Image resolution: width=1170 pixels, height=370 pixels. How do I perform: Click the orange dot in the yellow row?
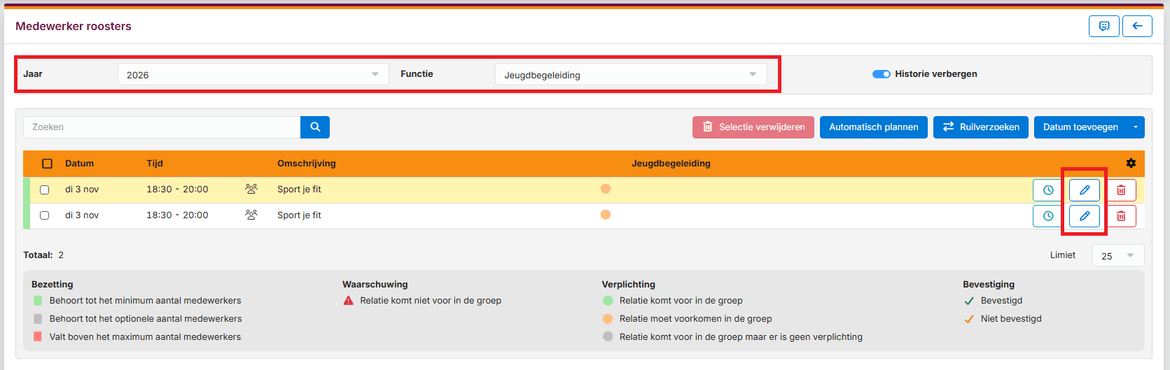pos(606,189)
